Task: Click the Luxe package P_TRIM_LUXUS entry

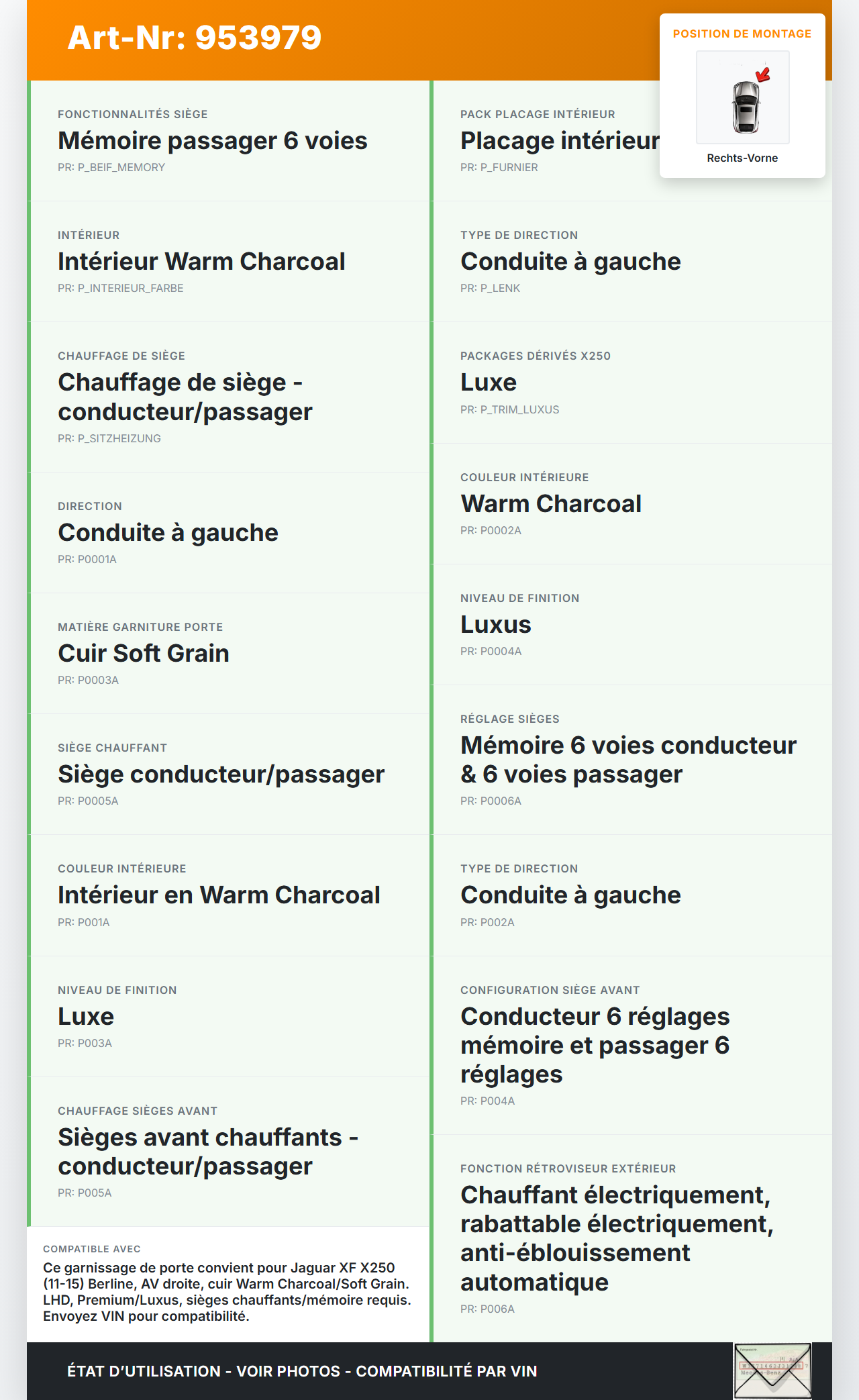Action: click(489, 383)
